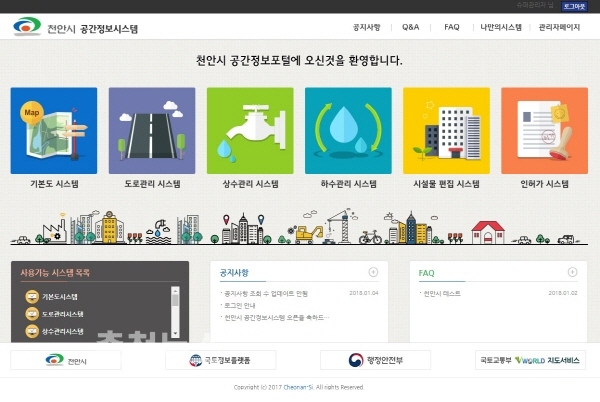Open the 기본도 시스템 map icon tile
The height and width of the screenshot is (402, 600).
click(53, 131)
